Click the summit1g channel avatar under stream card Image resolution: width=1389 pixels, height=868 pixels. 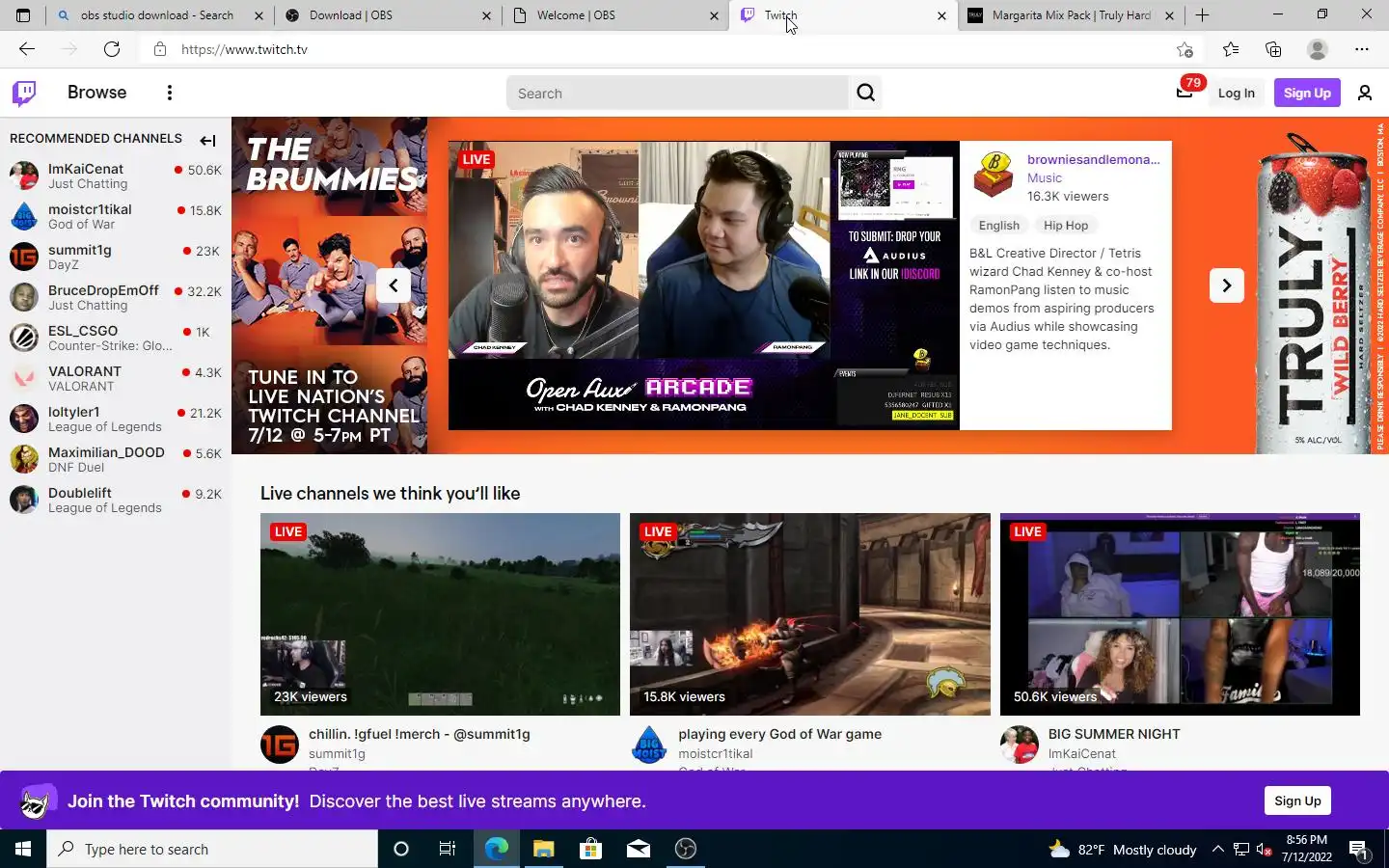coord(280,745)
